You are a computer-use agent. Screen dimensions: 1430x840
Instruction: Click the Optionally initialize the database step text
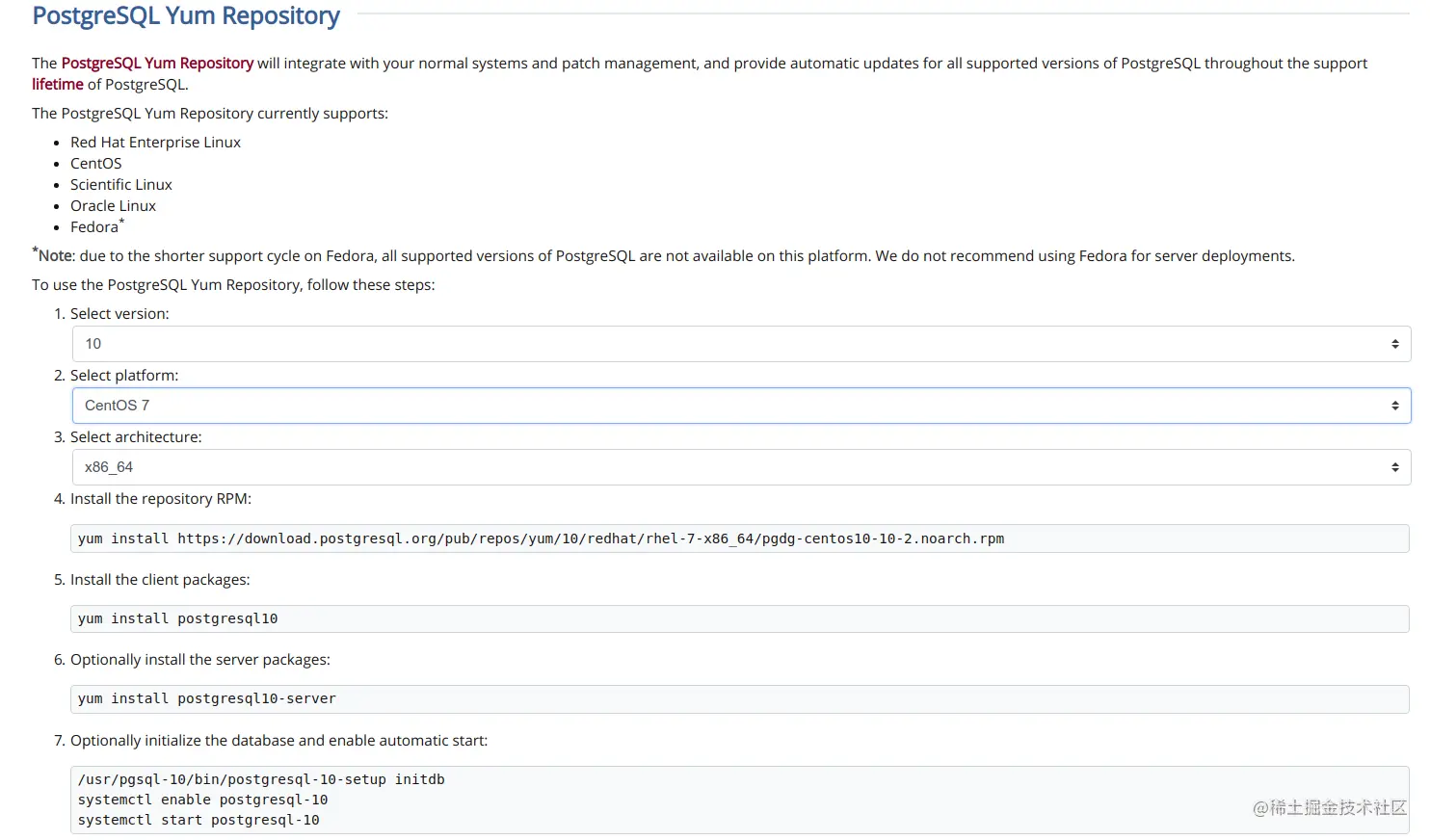(x=279, y=741)
